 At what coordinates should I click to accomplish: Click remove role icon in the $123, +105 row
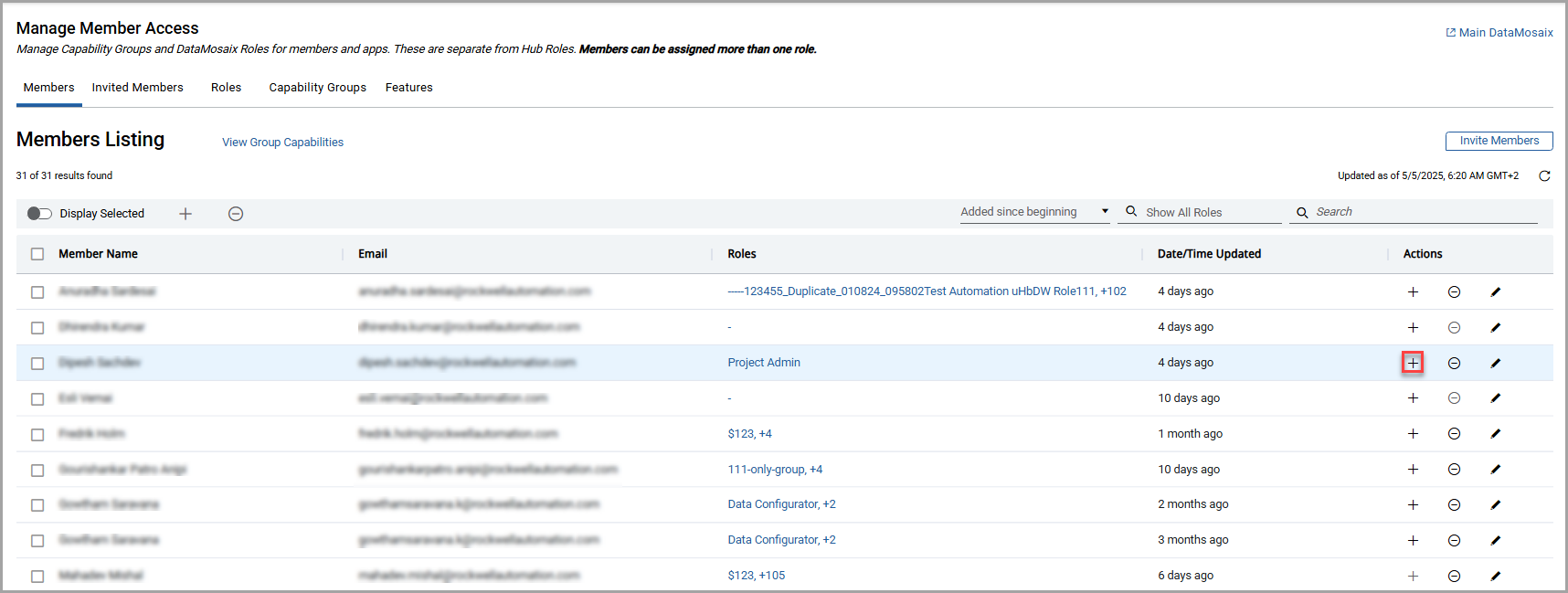(x=1454, y=576)
